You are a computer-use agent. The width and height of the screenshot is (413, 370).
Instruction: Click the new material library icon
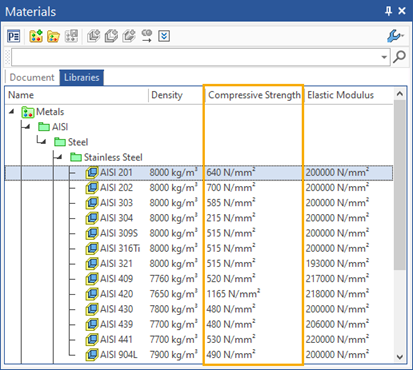pyautogui.click(x=36, y=36)
